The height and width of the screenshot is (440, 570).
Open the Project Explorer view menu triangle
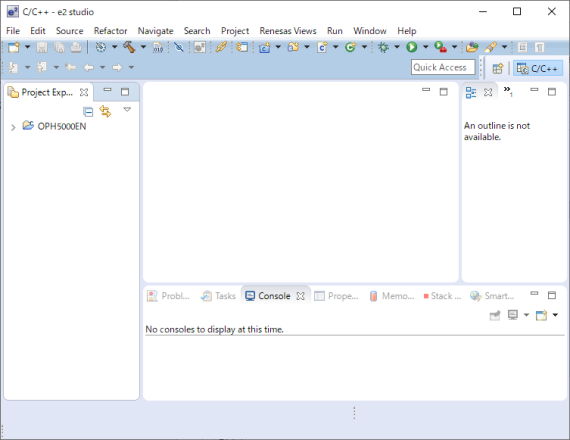(127, 109)
